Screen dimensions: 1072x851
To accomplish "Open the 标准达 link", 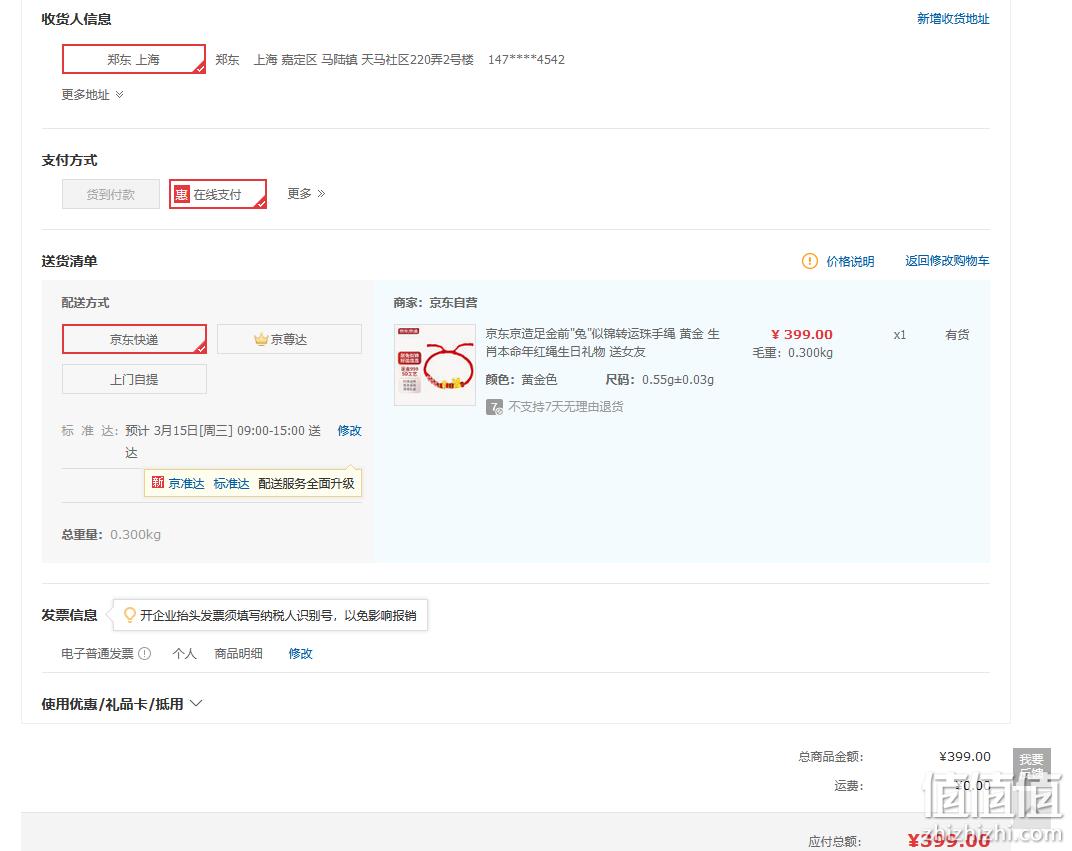I will [x=231, y=483].
